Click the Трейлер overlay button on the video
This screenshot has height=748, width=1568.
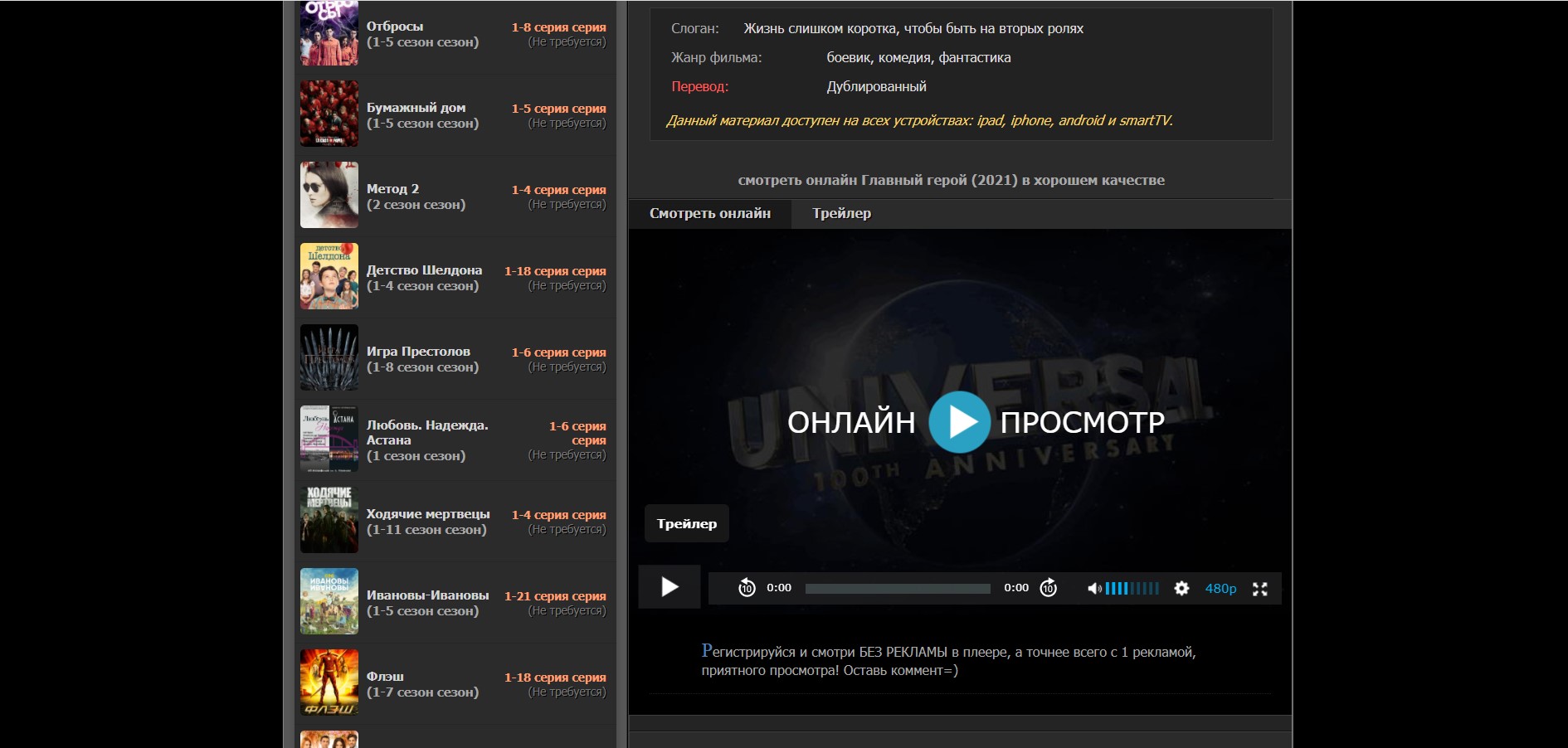point(687,523)
